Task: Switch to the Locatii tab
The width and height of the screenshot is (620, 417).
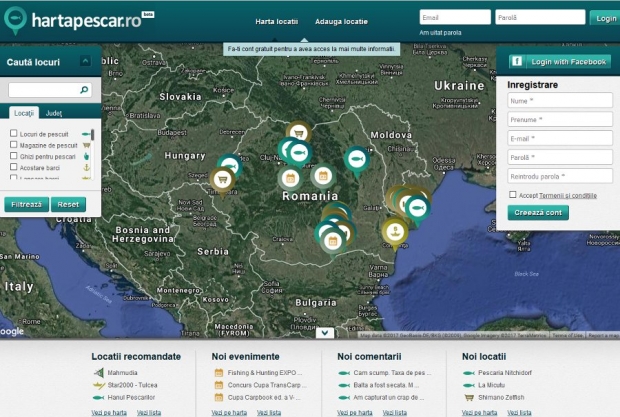Action: pos(24,113)
